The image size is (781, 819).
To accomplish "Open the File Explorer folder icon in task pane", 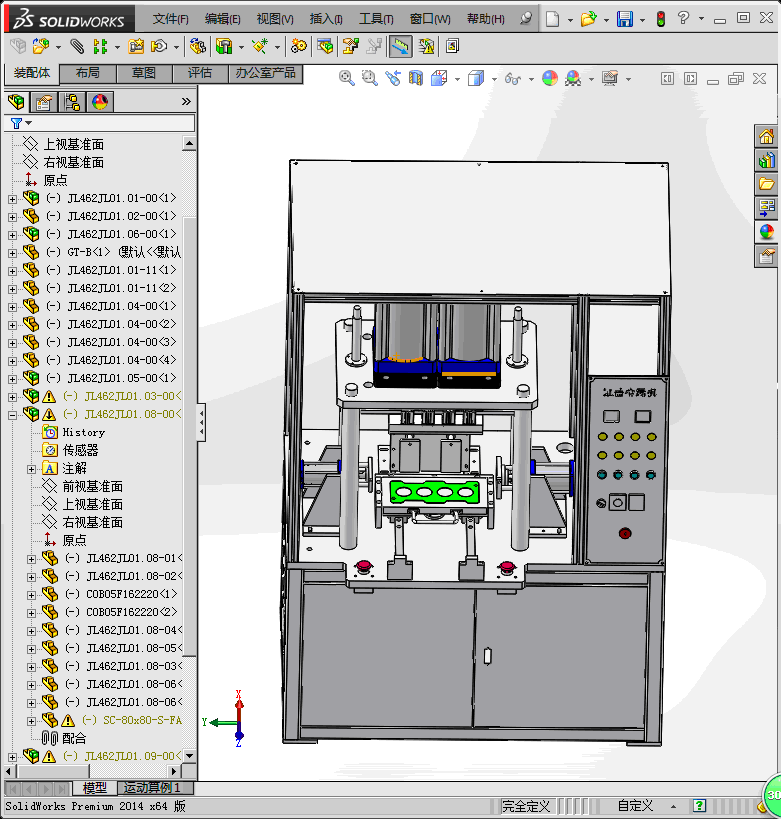I will click(x=766, y=184).
